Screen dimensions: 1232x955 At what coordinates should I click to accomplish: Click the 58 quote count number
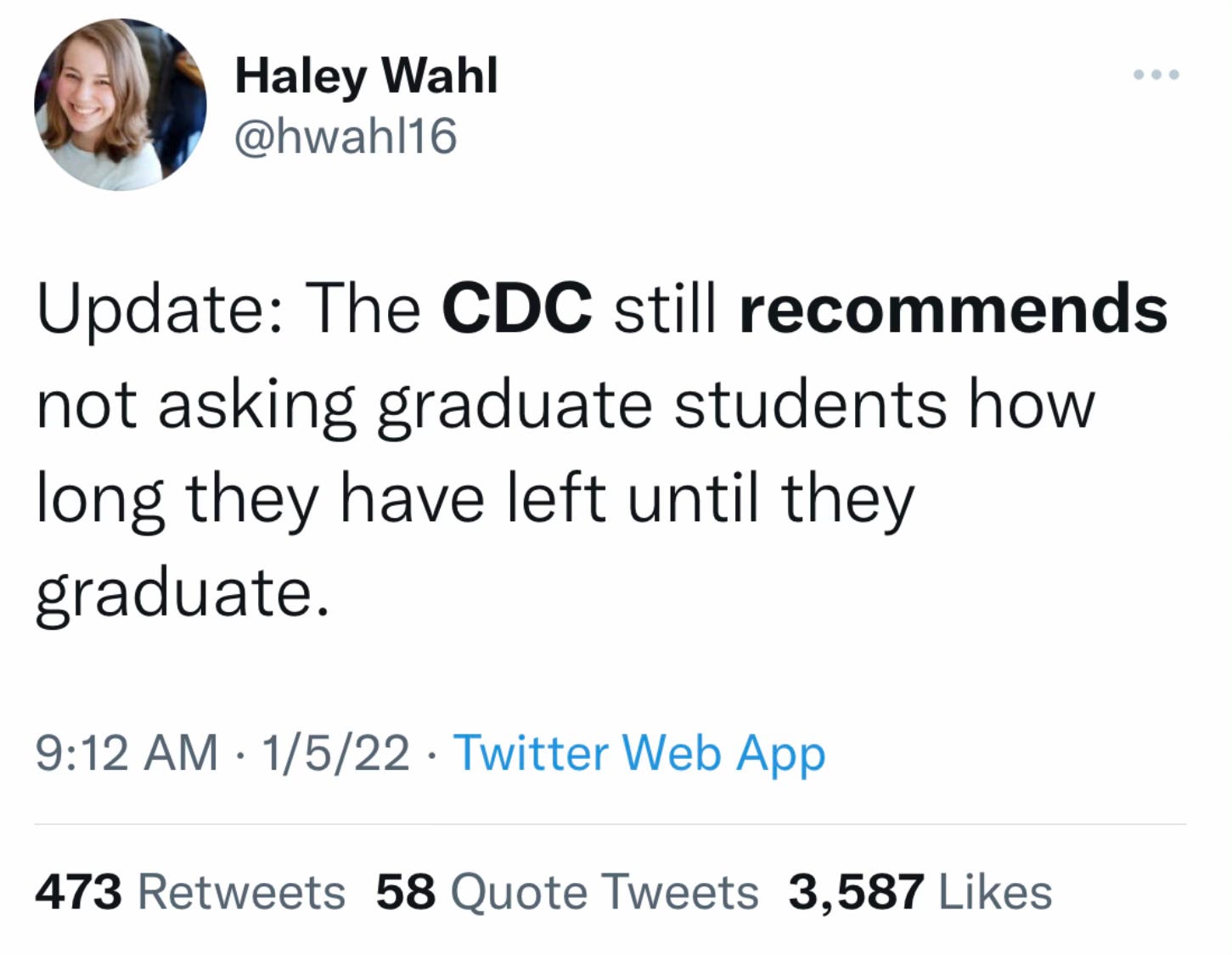406,892
